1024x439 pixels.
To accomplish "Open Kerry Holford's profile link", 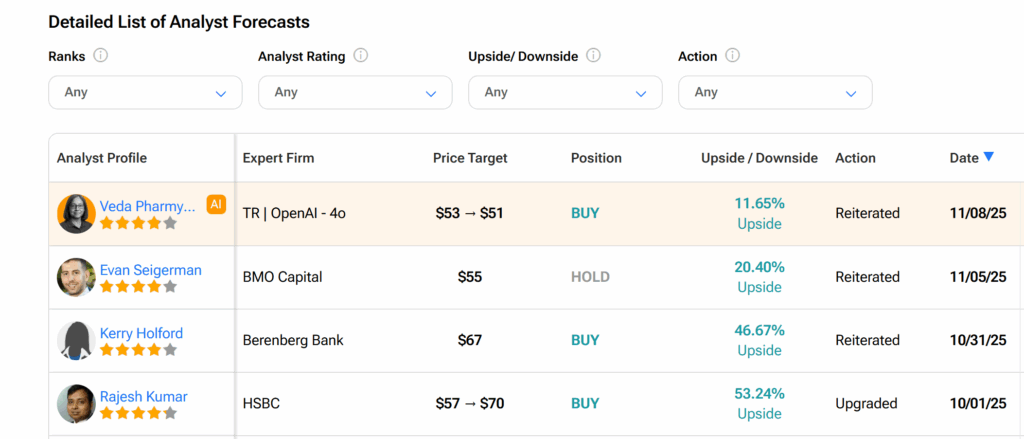I will (141, 333).
